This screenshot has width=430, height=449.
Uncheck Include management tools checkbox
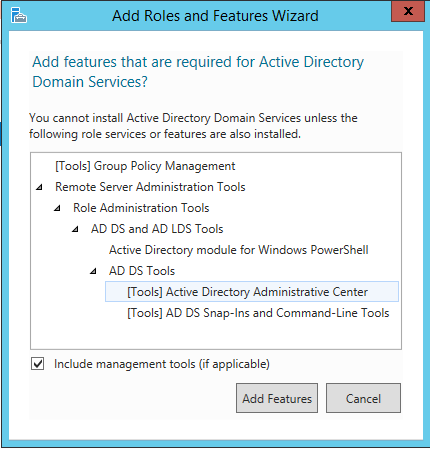tap(38, 364)
